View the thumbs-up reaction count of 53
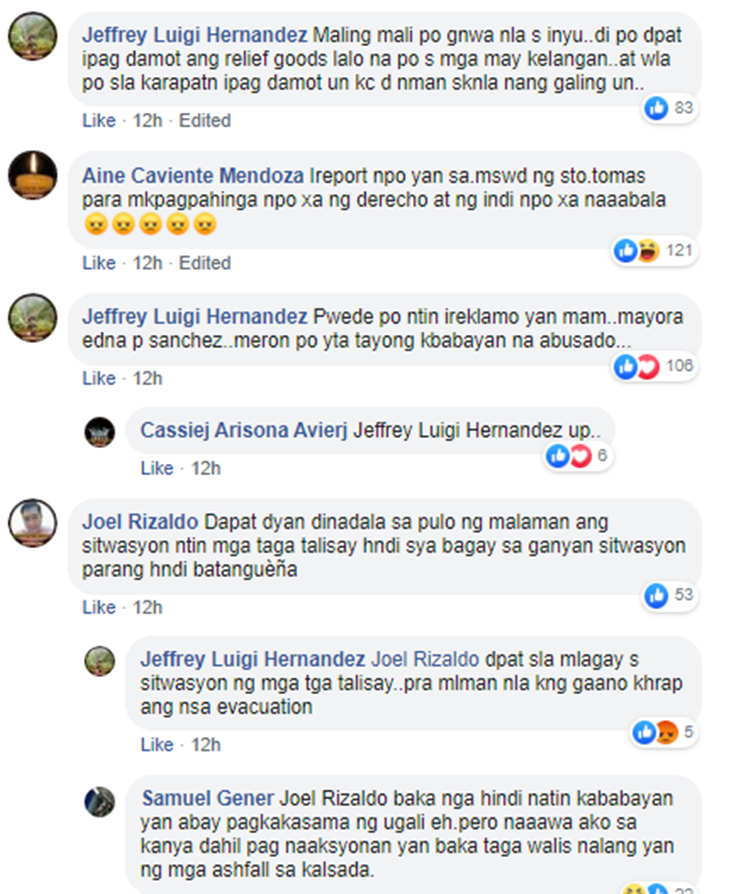Screen dimensions: 750x894 [x=669, y=595]
